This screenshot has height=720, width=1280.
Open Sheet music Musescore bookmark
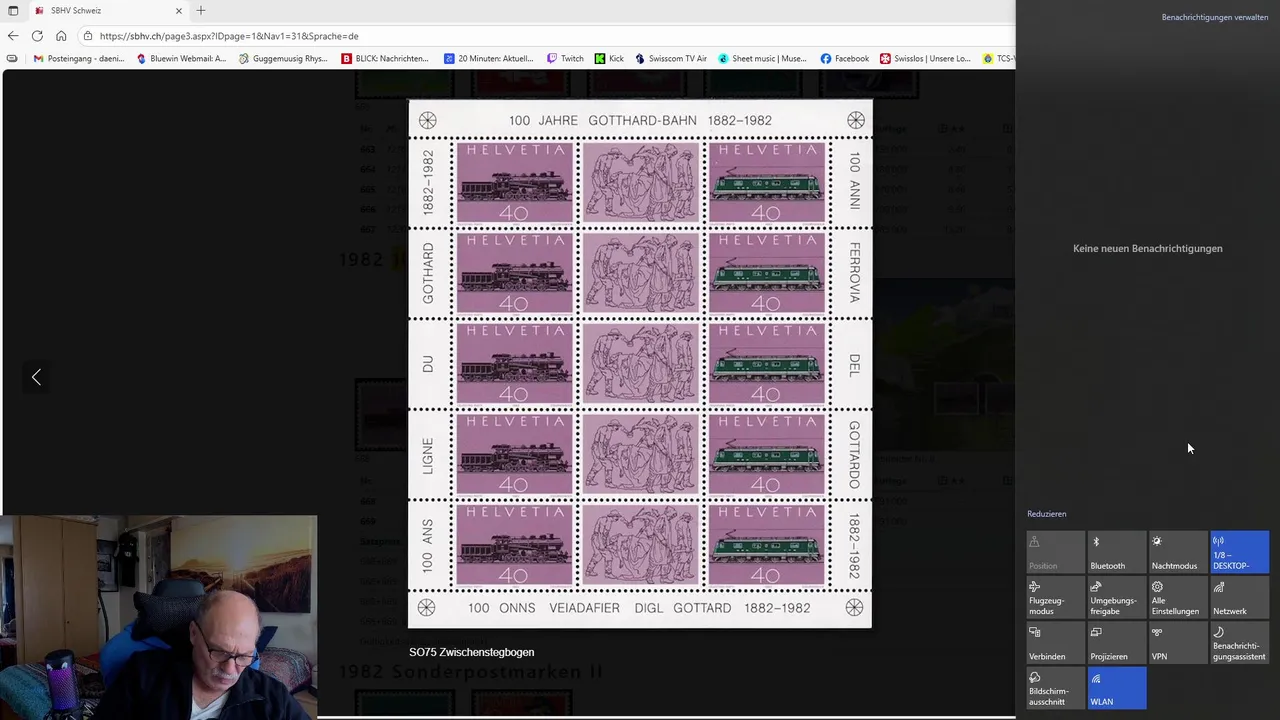pos(762,59)
